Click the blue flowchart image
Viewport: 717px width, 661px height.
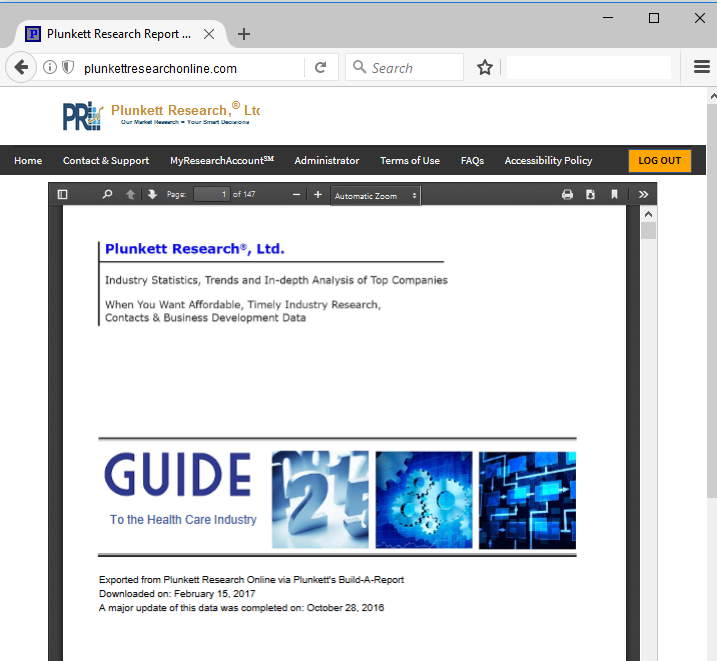(527, 500)
